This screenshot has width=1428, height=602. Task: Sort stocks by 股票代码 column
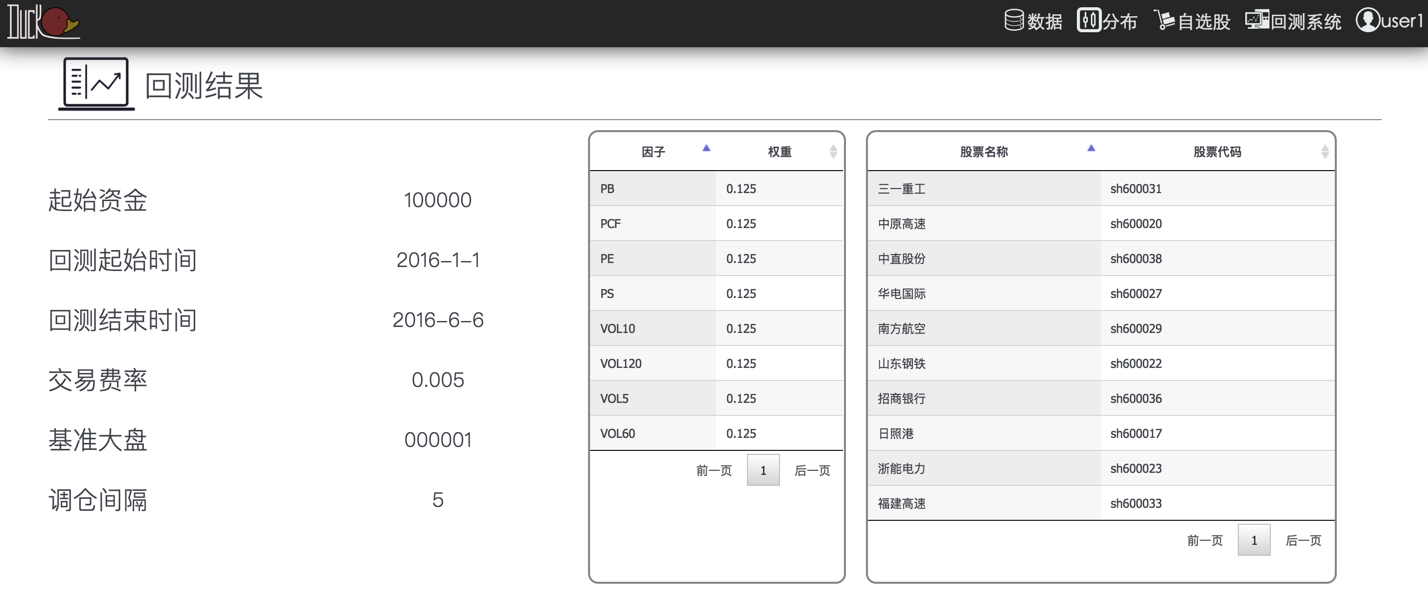point(1217,152)
